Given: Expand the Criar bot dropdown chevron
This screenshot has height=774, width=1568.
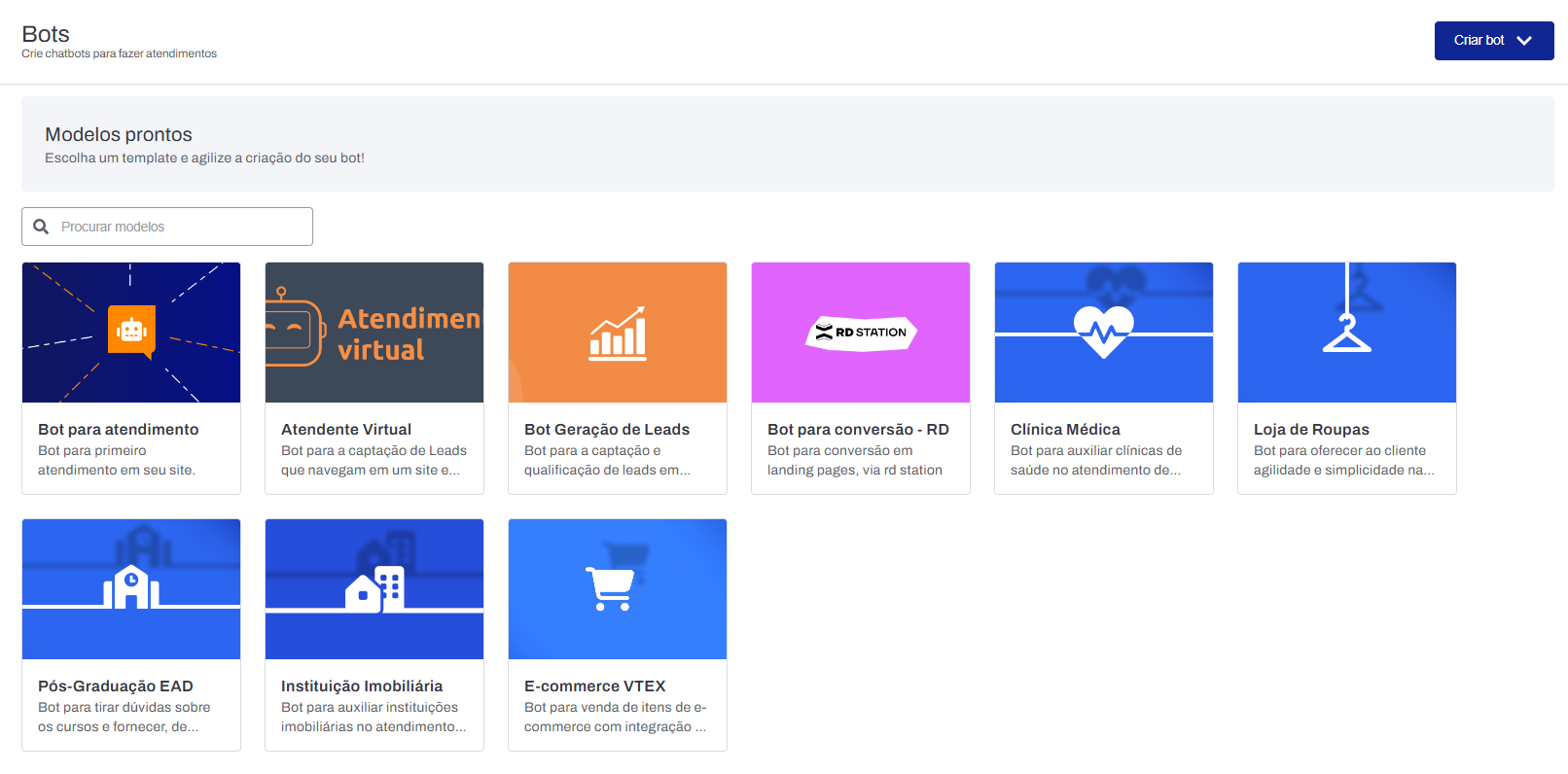Looking at the screenshot, I should 1524,41.
